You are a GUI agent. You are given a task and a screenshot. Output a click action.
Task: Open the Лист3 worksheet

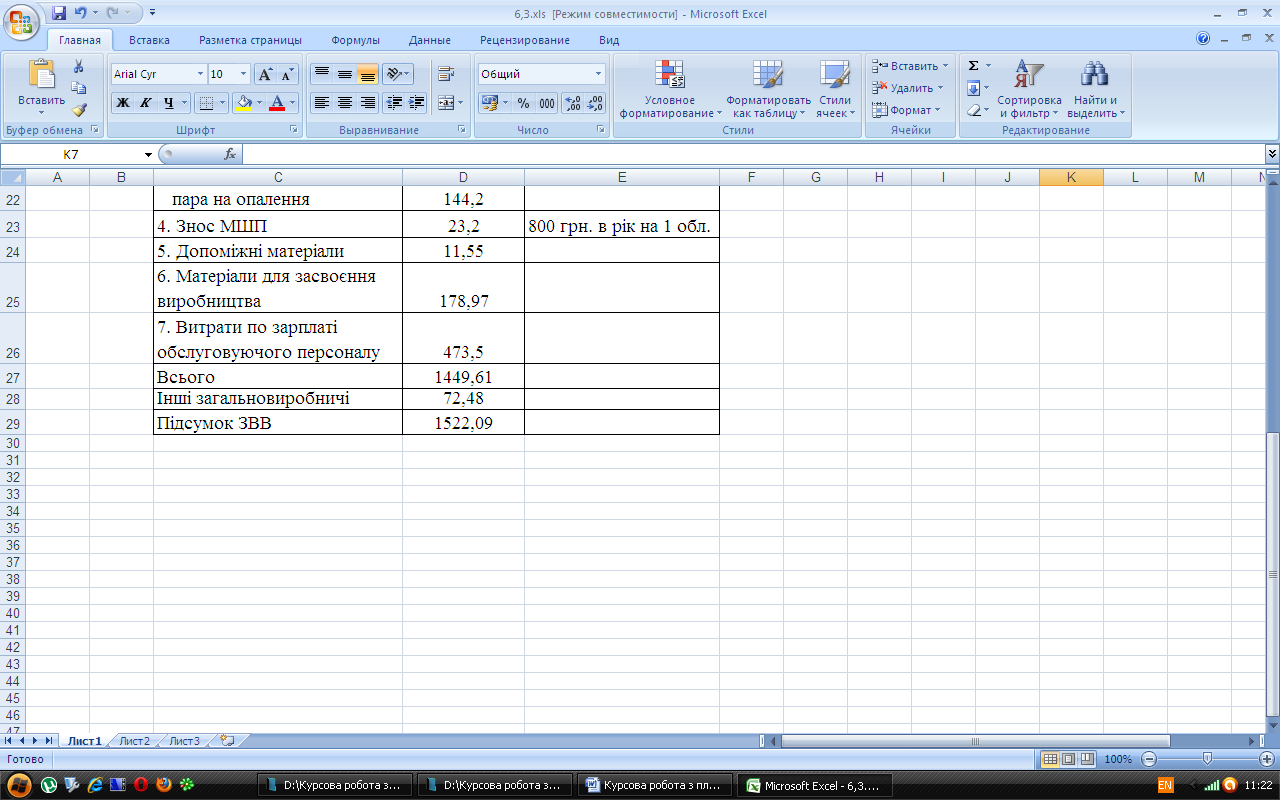(184, 741)
